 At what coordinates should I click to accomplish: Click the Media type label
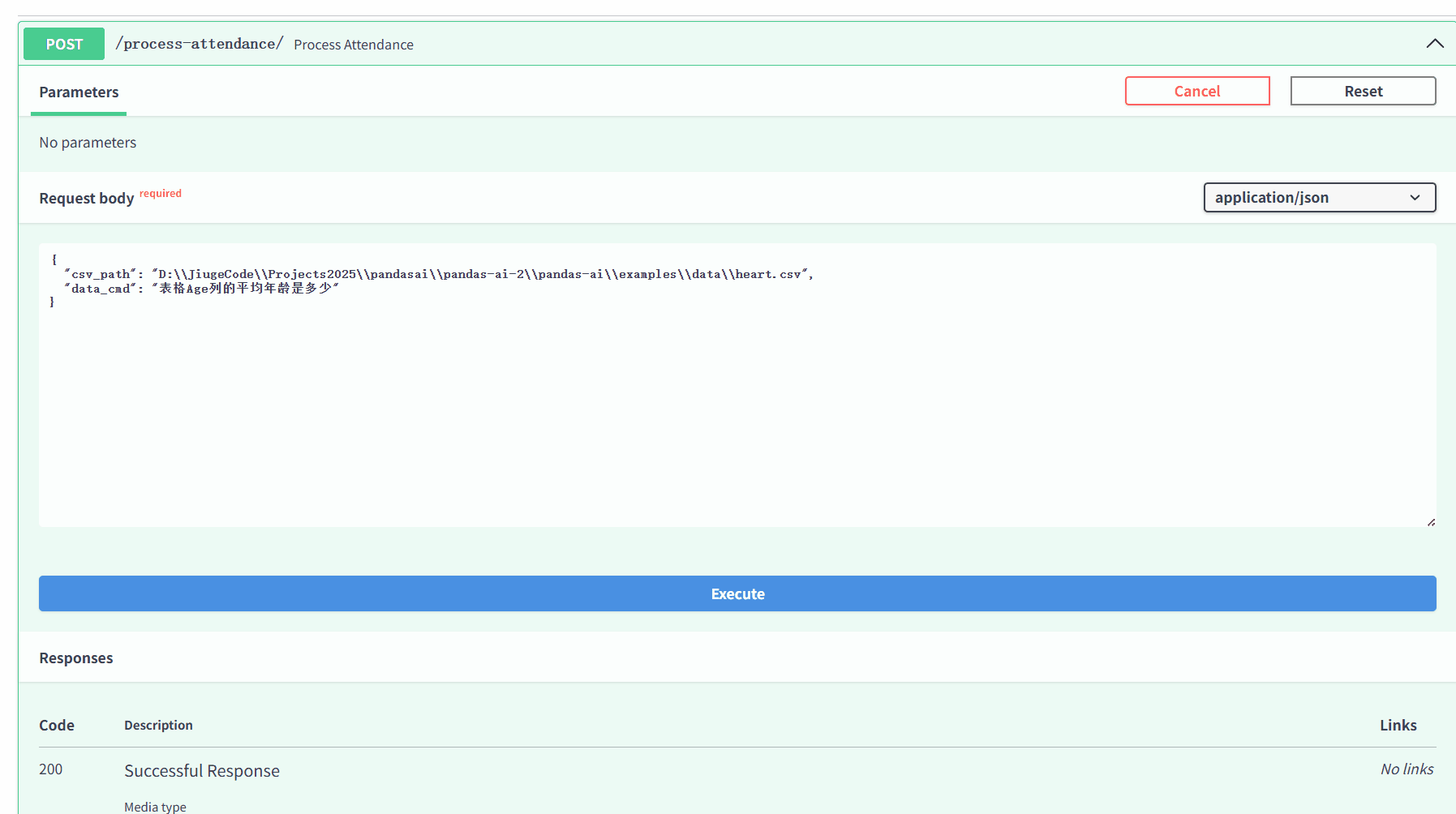155,807
